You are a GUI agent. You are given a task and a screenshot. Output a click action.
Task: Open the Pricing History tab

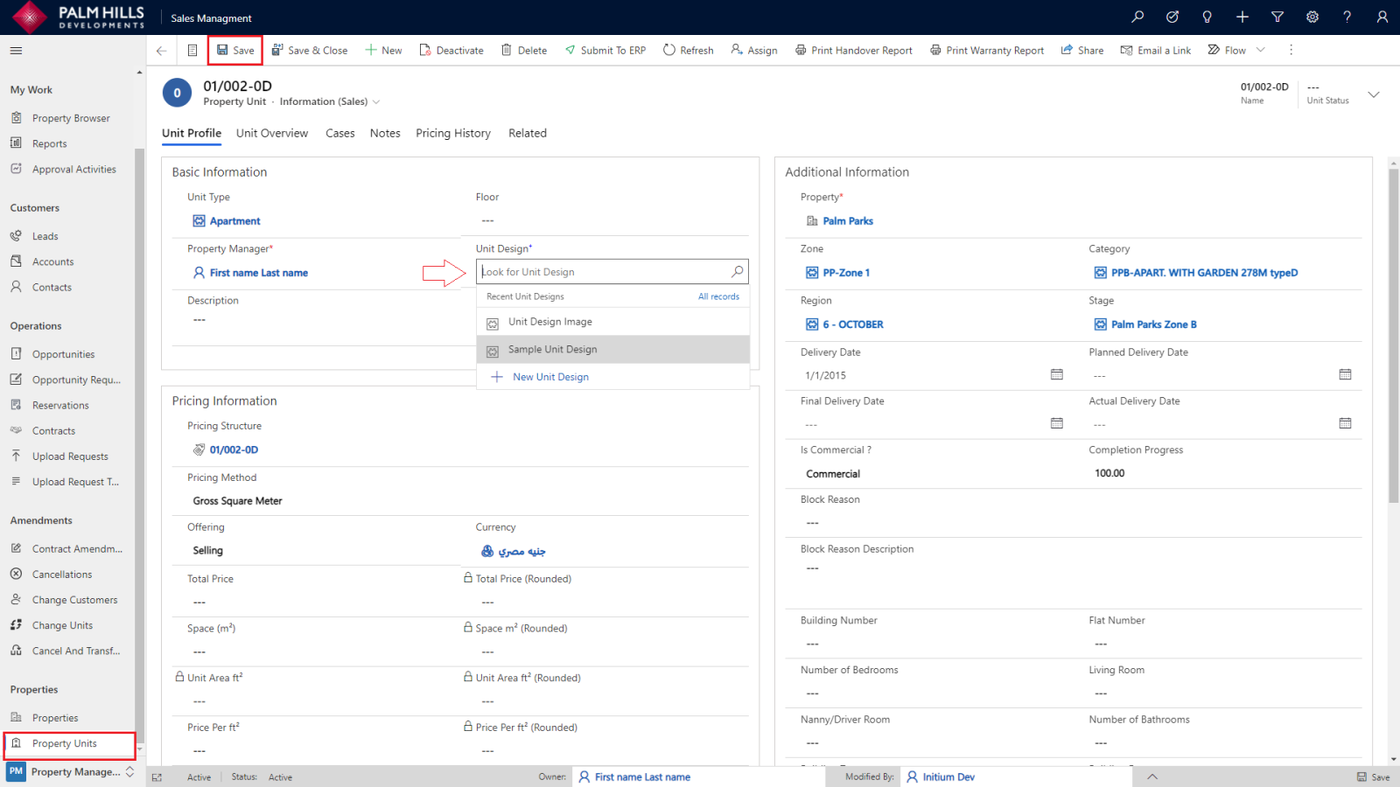[453, 133]
